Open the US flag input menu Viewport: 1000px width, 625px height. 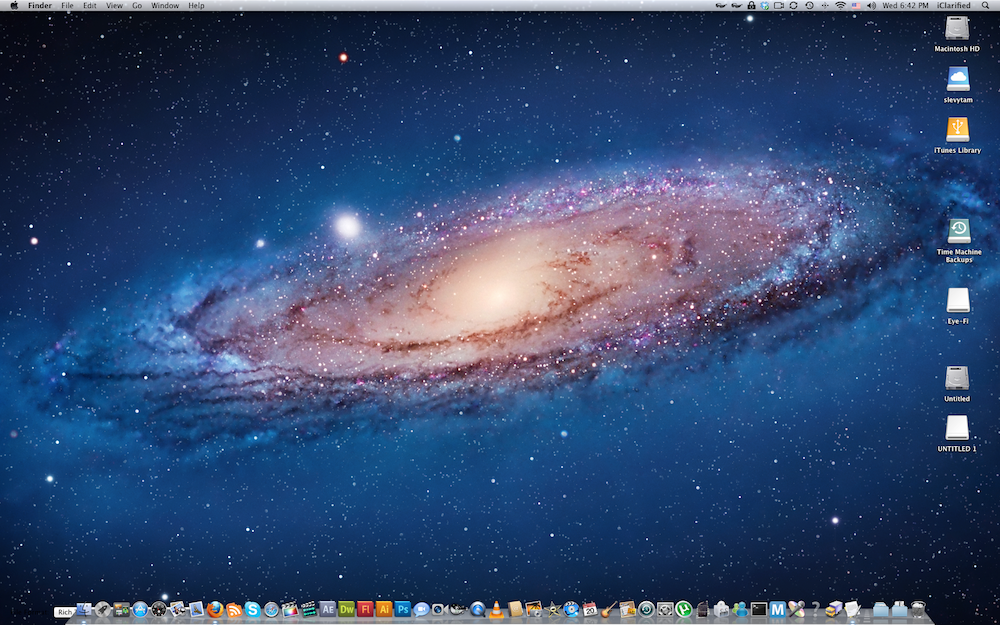[x=856, y=5]
